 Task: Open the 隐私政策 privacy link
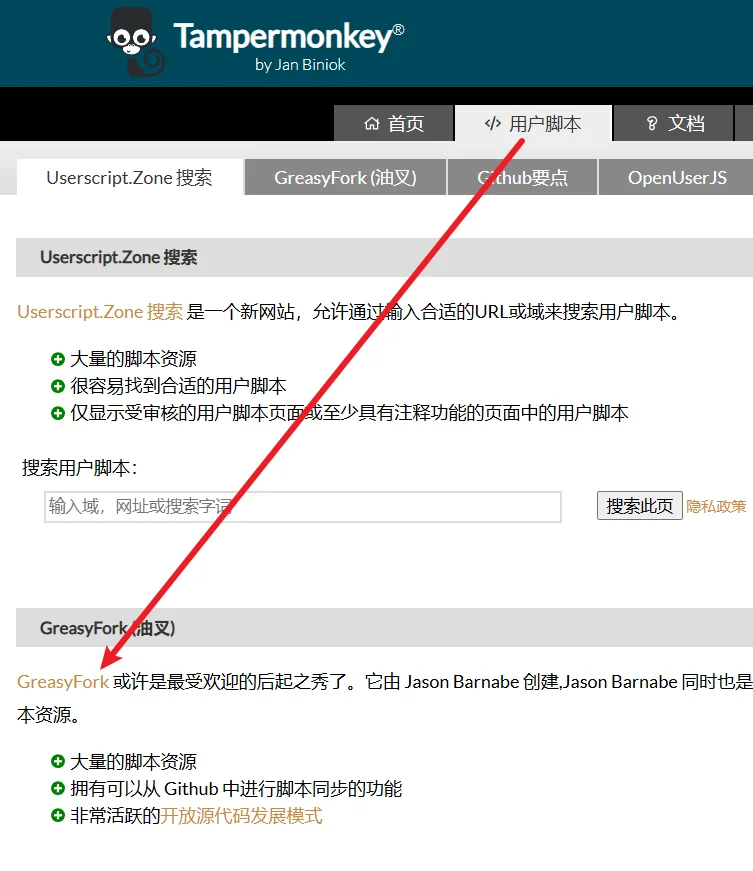[716, 507]
